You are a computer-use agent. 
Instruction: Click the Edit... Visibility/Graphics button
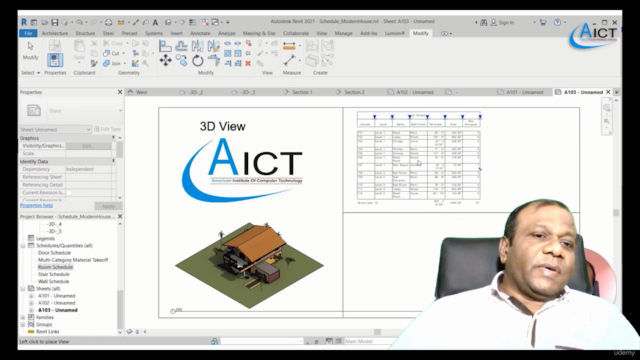88,146
